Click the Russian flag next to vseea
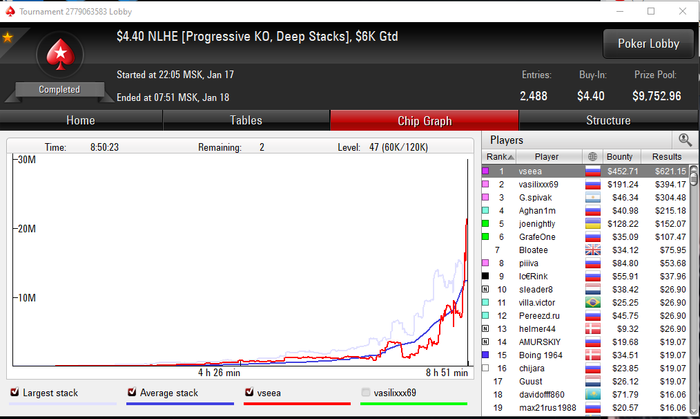The image size is (700, 419). 592,171
